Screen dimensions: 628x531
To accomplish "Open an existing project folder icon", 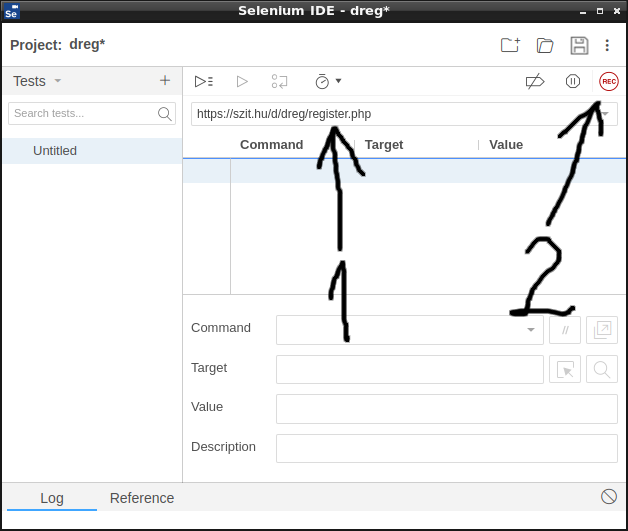I will [x=545, y=45].
